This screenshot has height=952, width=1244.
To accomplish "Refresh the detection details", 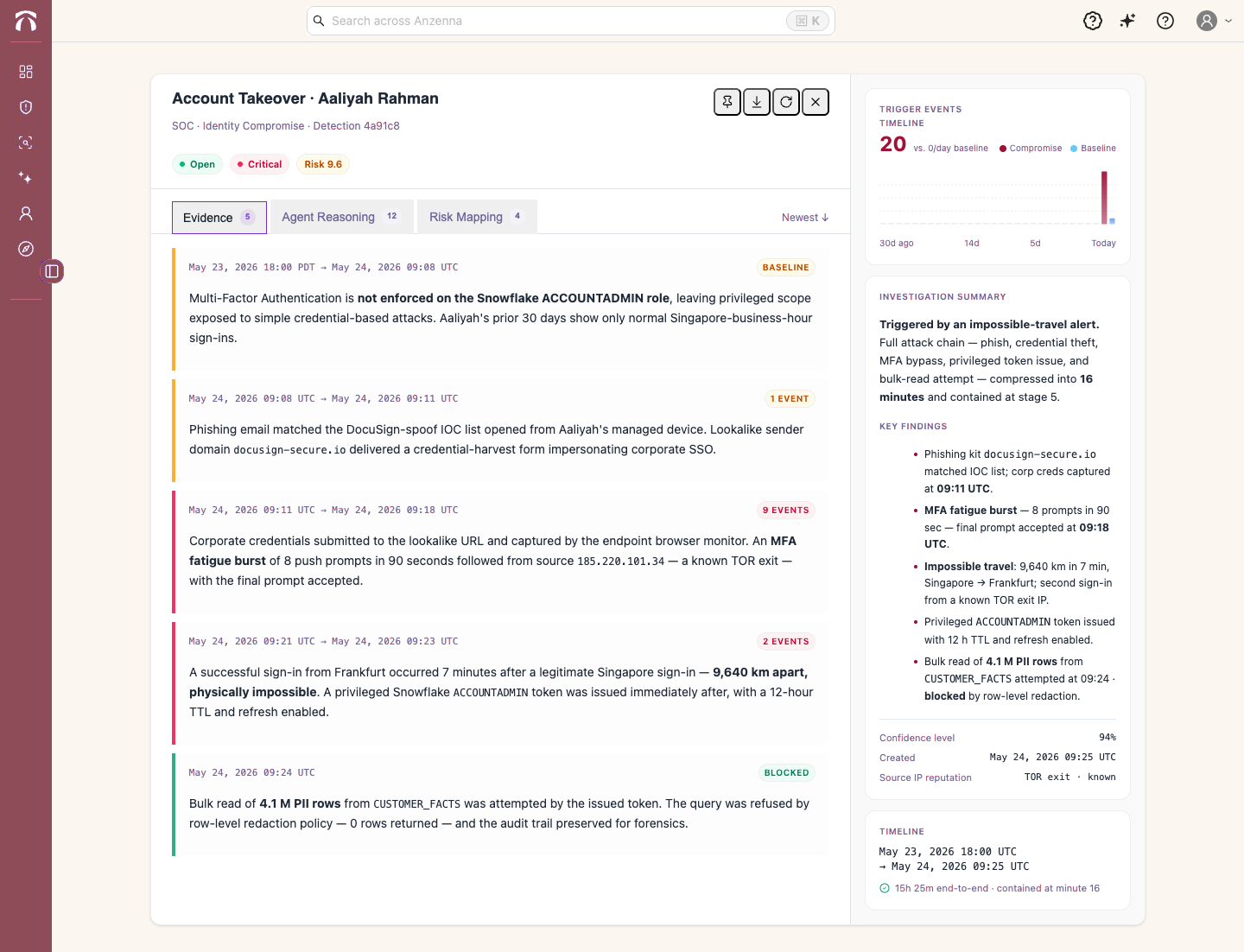I will click(786, 102).
